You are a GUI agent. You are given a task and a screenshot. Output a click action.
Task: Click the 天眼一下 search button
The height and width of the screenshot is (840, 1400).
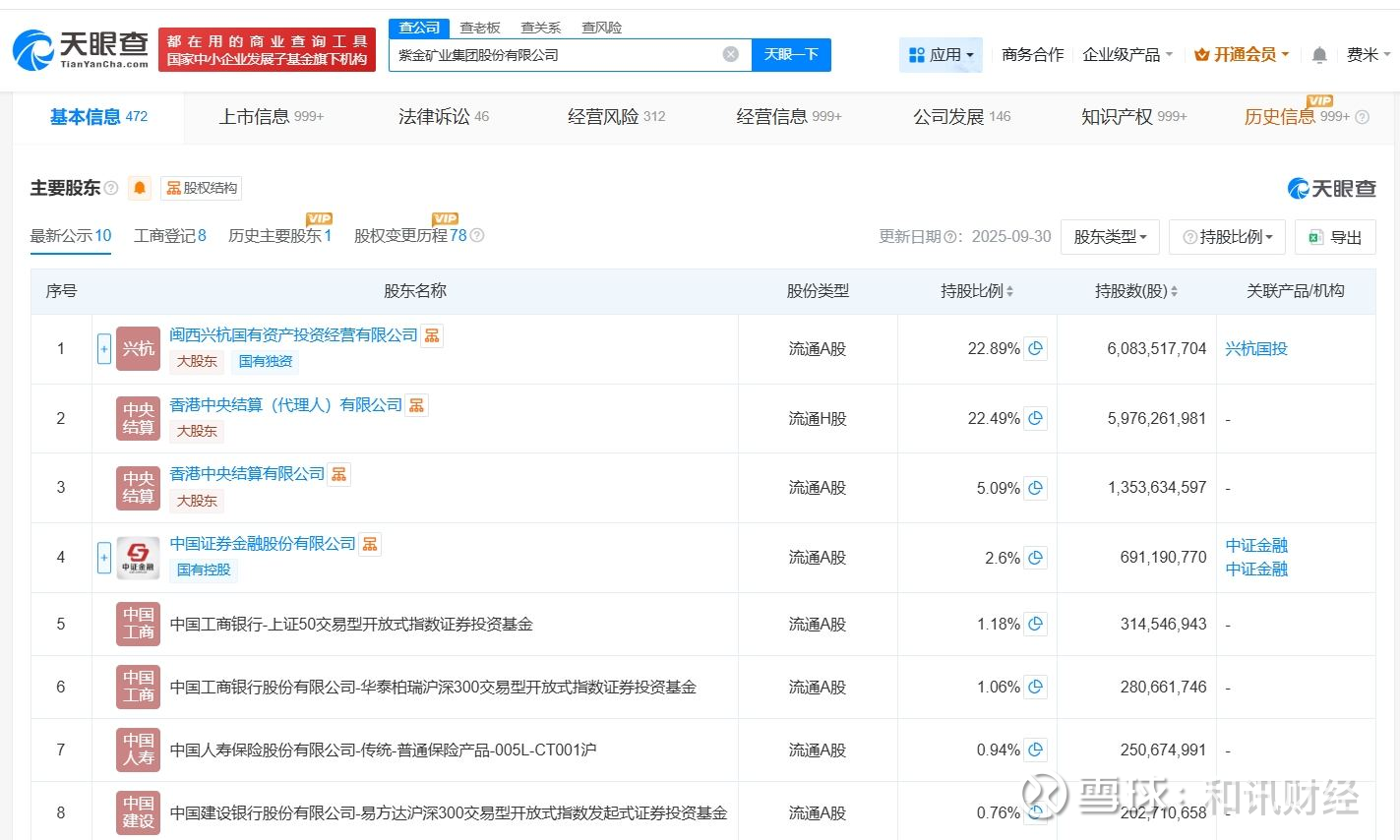pyautogui.click(x=791, y=55)
